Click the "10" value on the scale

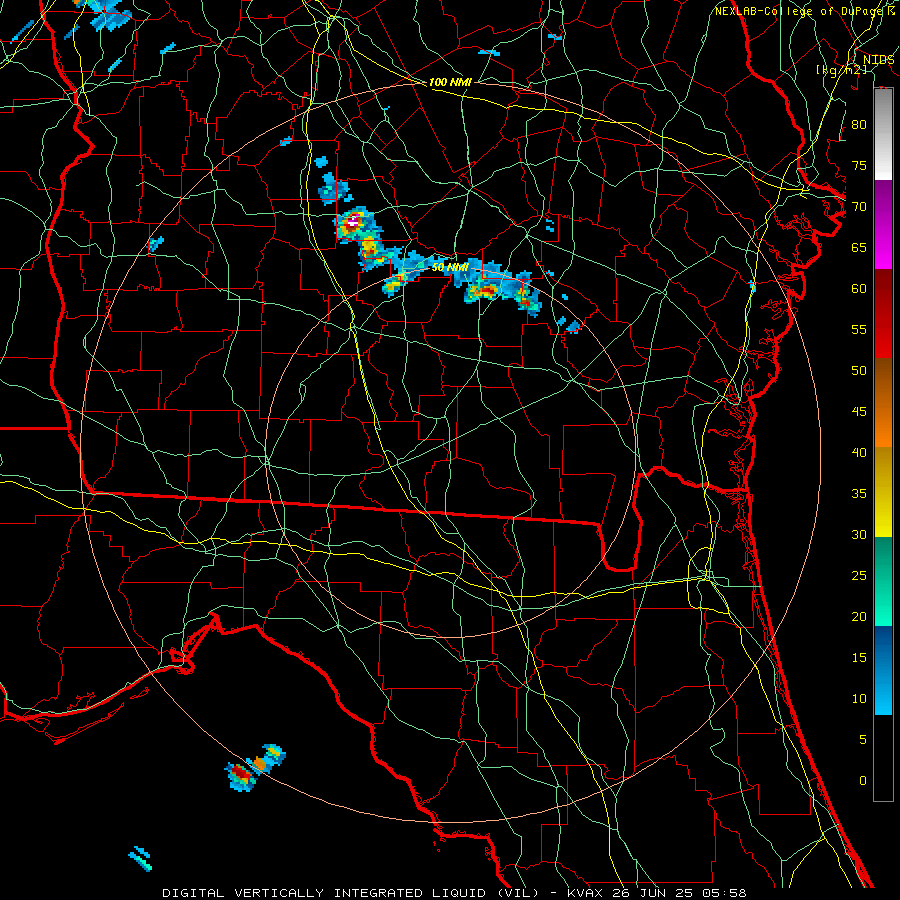click(859, 699)
